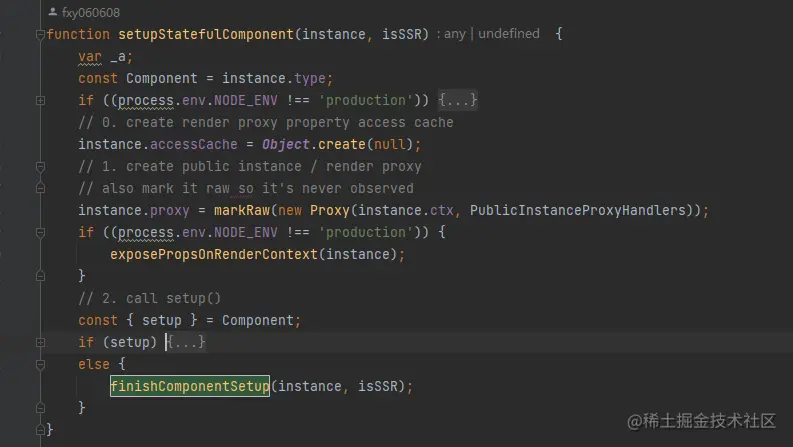Image resolution: width=793 pixels, height=447 pixels.
Task: Click the function name setupStatefulComponent
Action: (x=206, y=34)
